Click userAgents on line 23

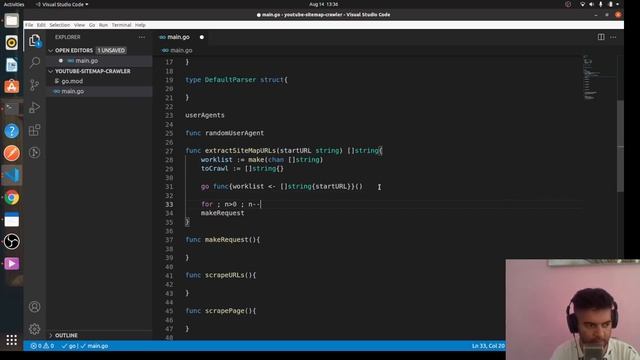[205, 115]
